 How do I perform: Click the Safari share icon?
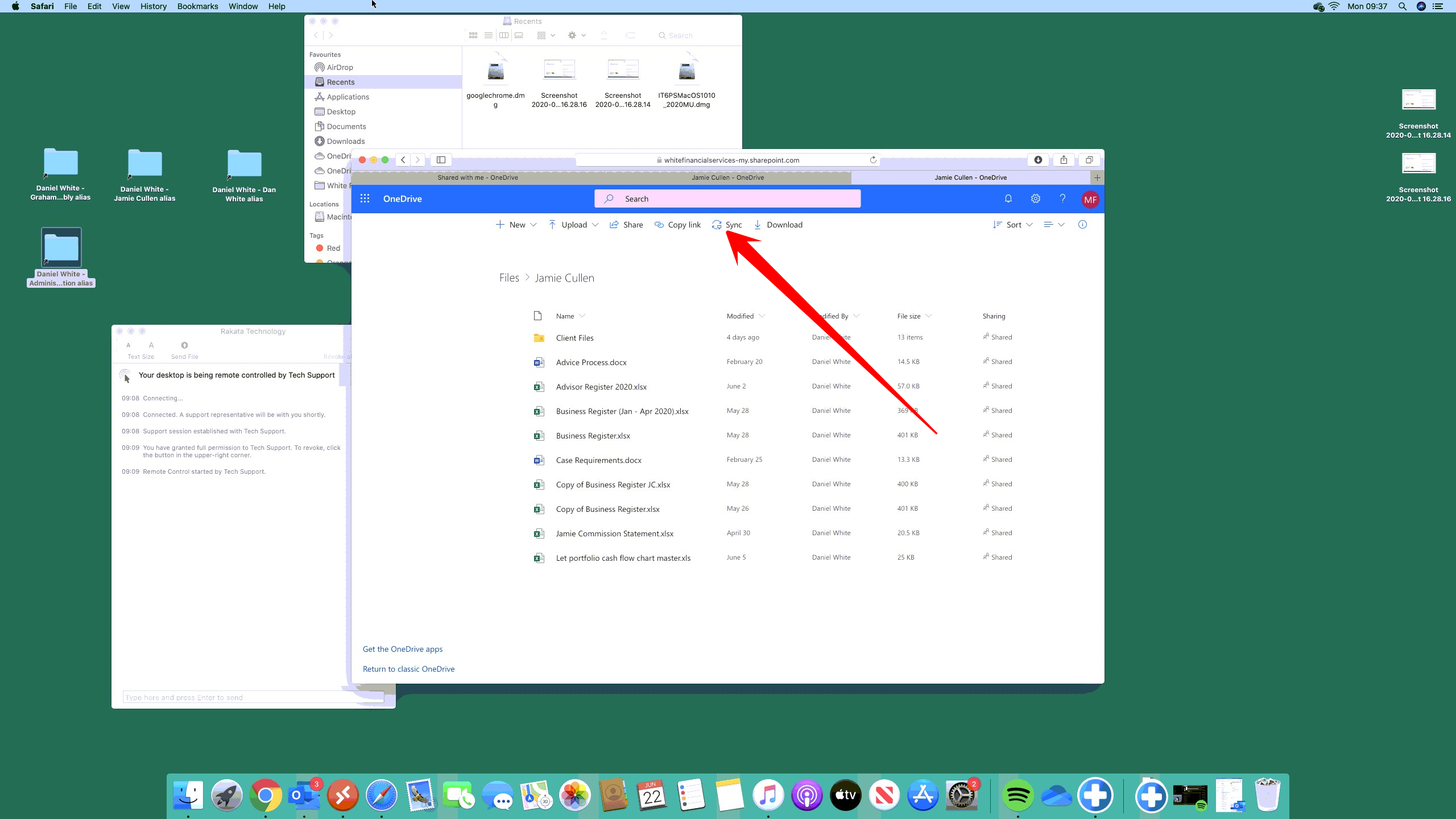pyautogui.click(x=1063, y=160)
